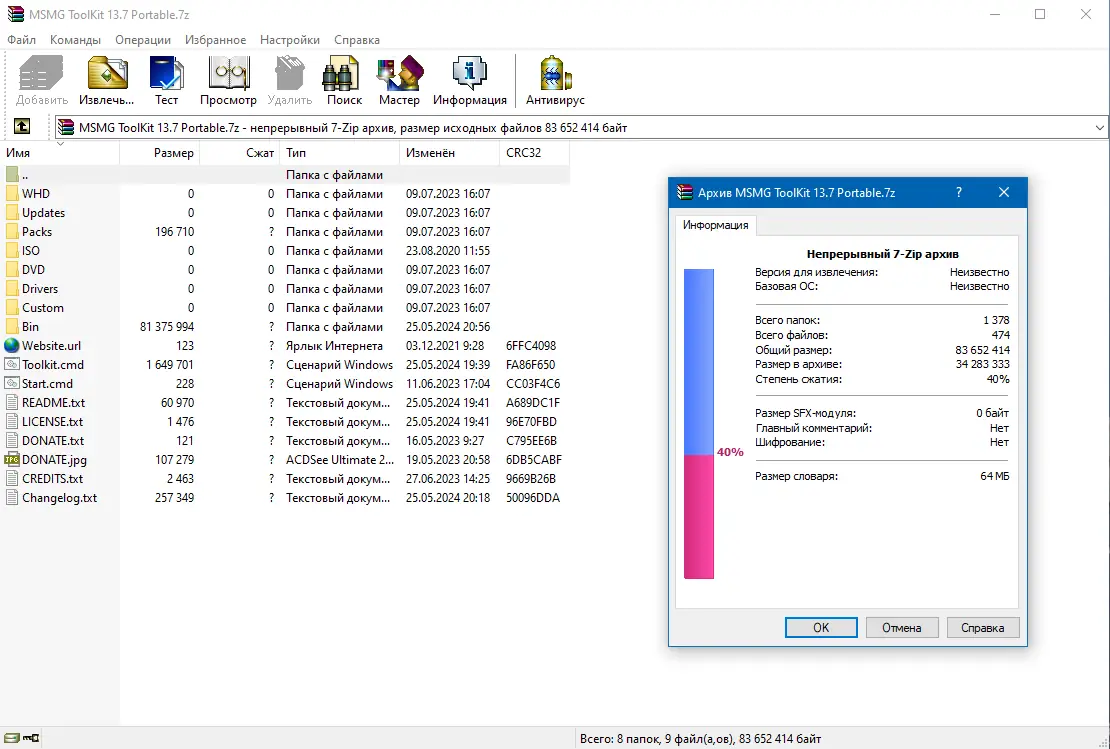The width and height of the screenshot is (1110, 749).
Task: Click Отмена in the dialog
Action: (902, 627)
